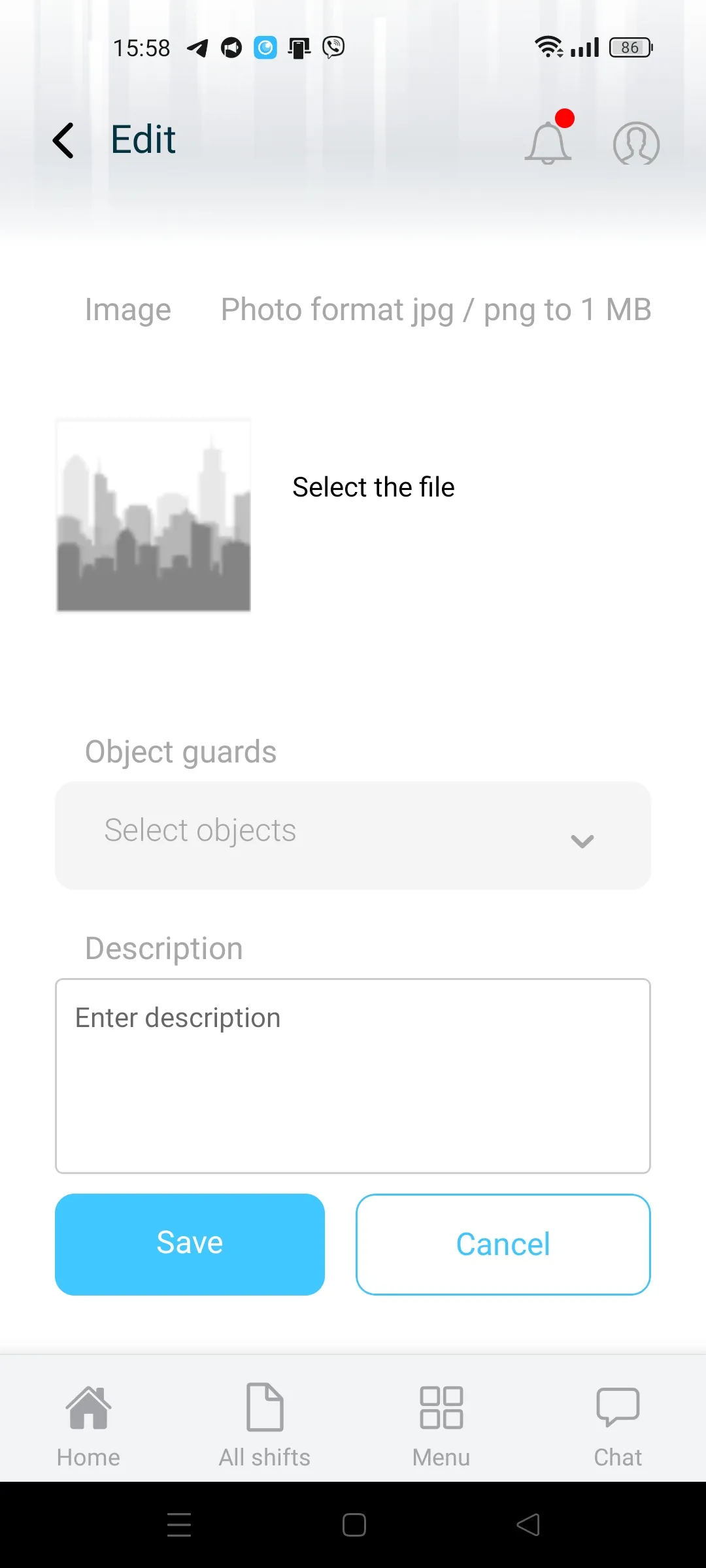Click the Save button
The image size is (706, 1568).
coord(190,1245)
